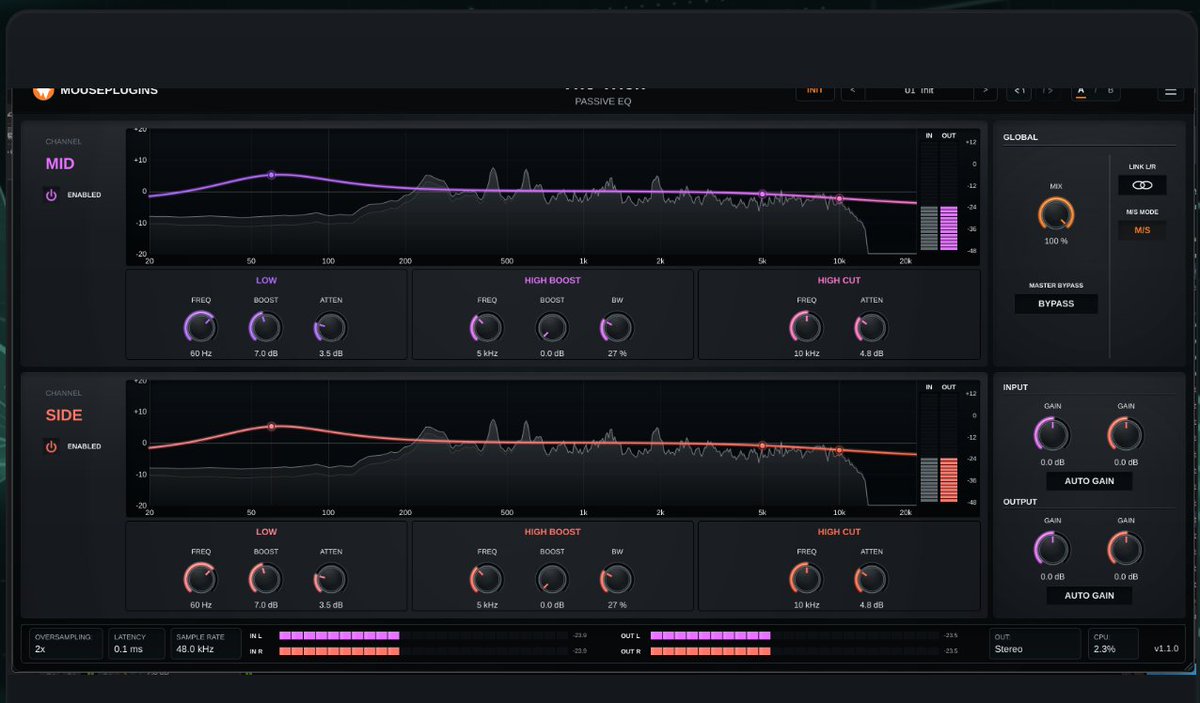The image size is (1200, 703).
Task: Click the IN L level meter
Action: coord(423,635)
